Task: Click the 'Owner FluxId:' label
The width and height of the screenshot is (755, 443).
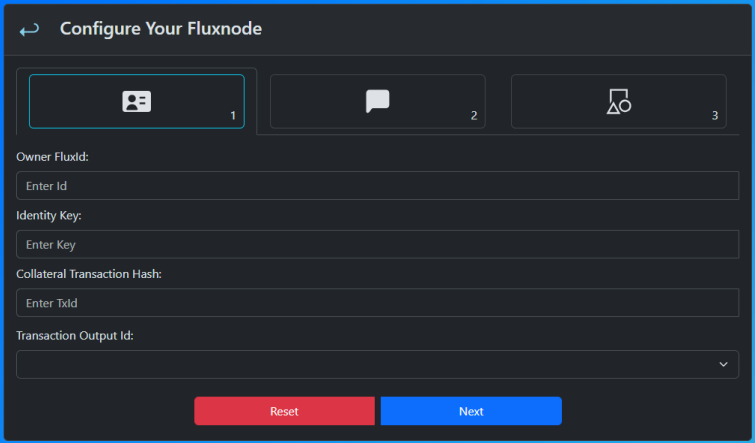Action: [53, 157]
